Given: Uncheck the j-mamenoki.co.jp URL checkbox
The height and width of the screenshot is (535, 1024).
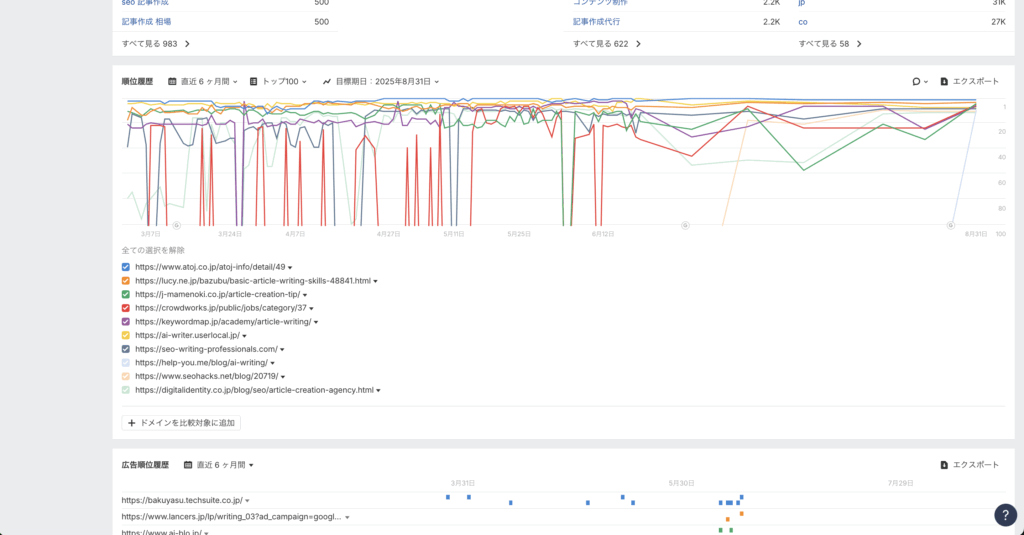Looking at the screenshot, I should point(125,295).
